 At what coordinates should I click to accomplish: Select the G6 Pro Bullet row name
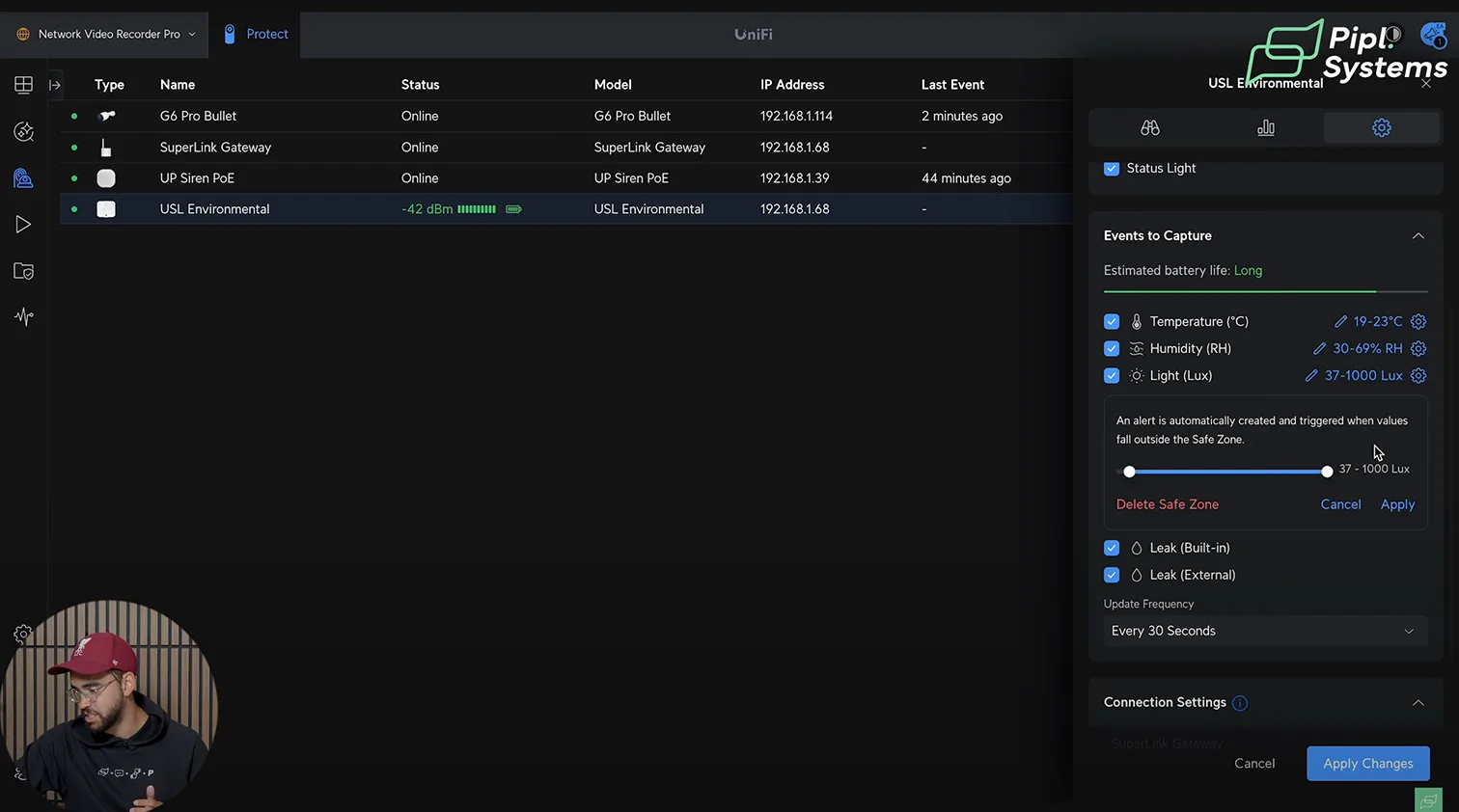(x=198, y=116)
